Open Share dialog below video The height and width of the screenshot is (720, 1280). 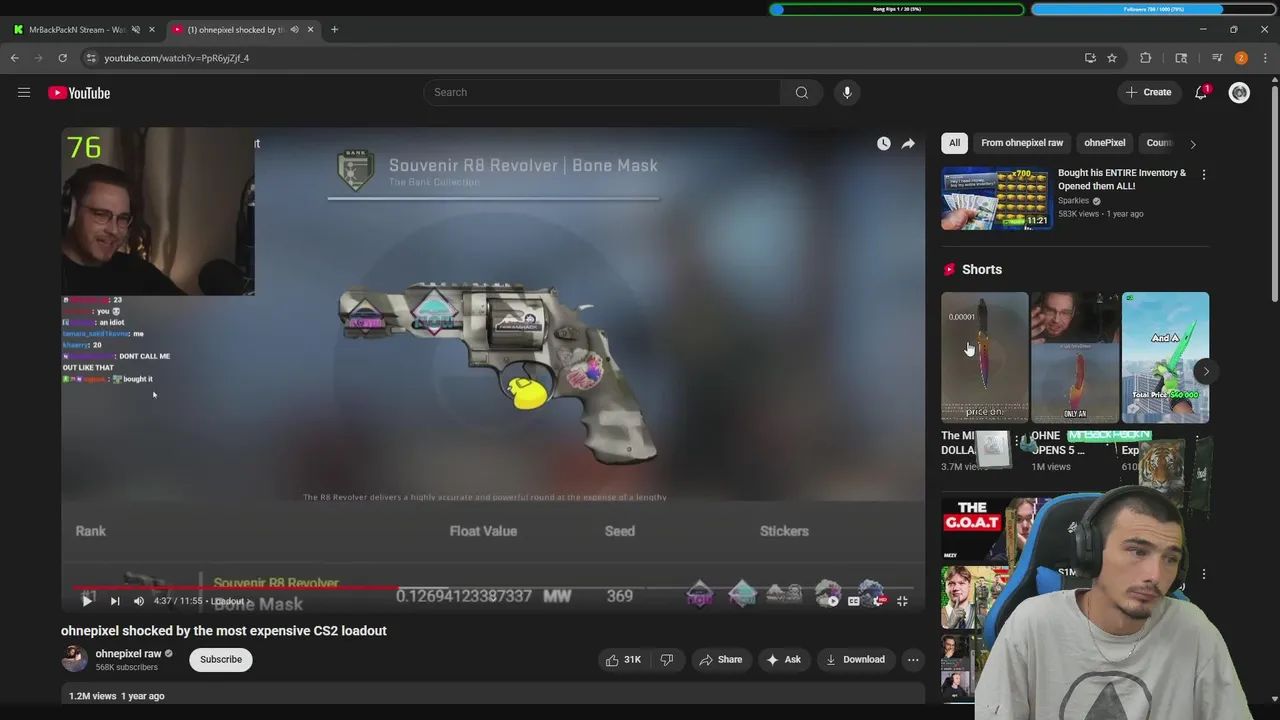pyautogui.click(x=721, y=659)
